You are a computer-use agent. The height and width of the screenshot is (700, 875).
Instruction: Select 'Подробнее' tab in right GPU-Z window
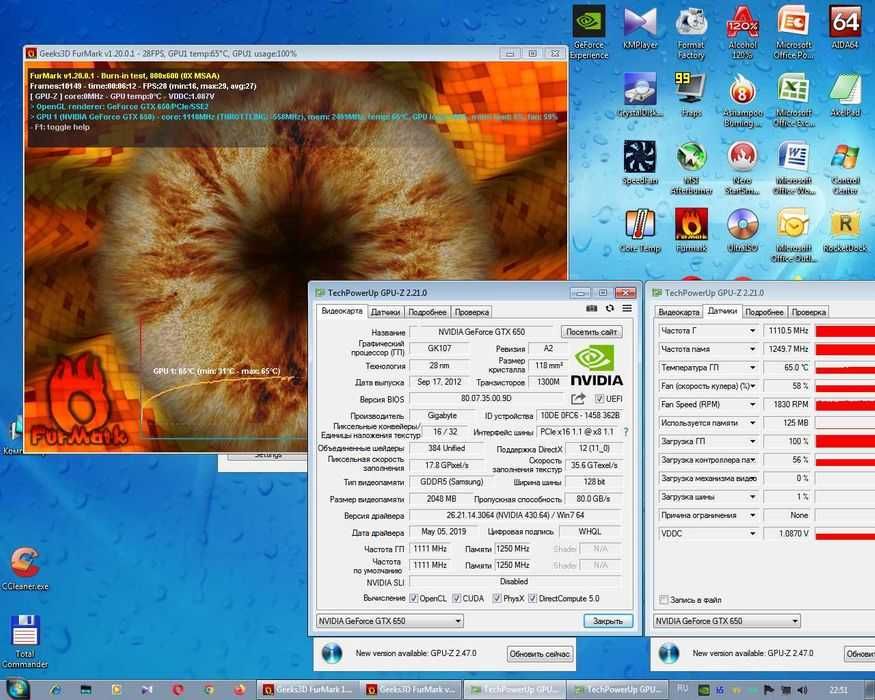(x=764, y=312)
